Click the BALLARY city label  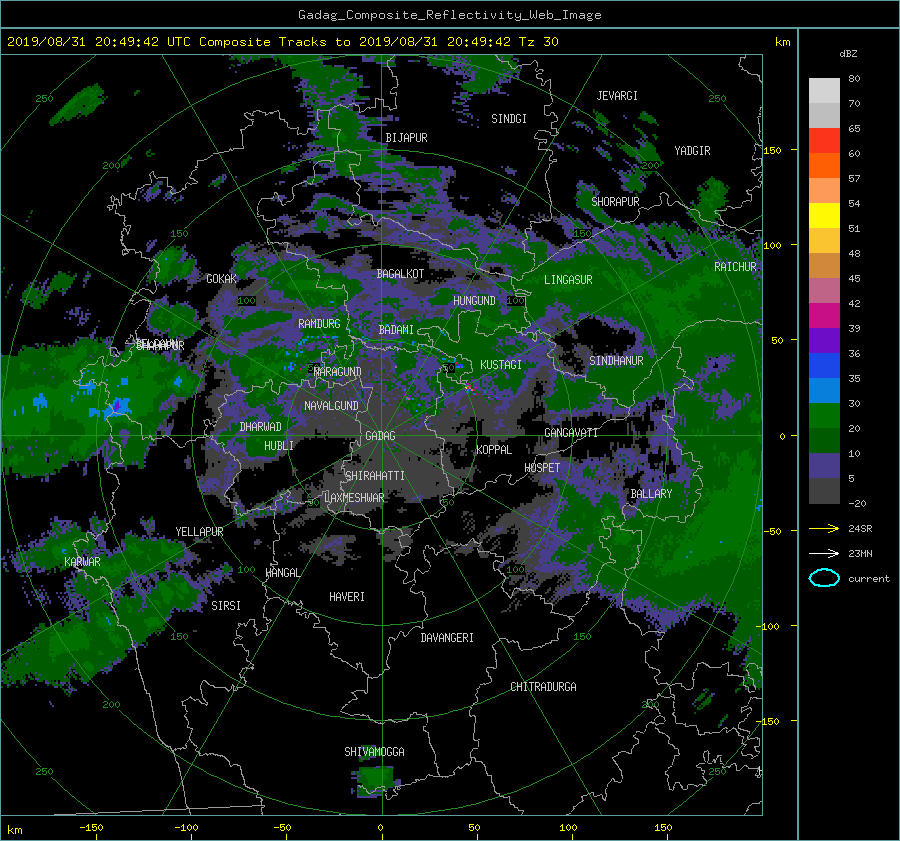point(651,494)
